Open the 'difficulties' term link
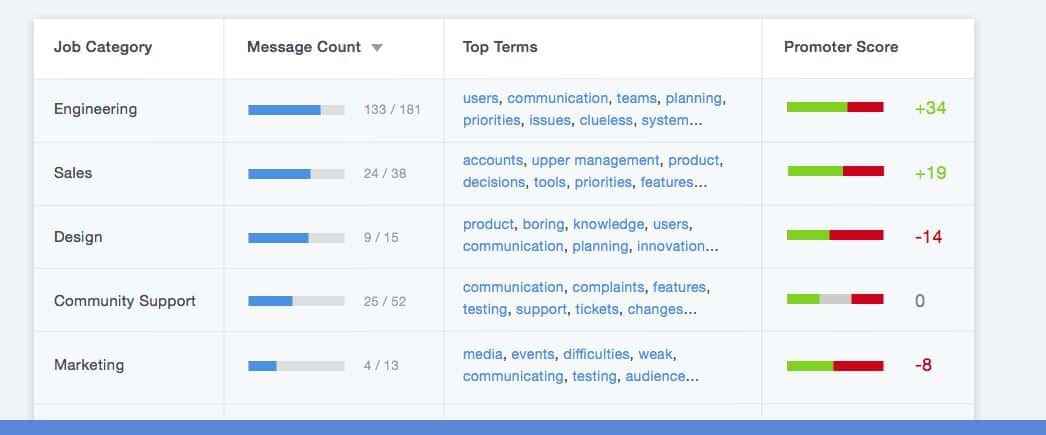 point(596,354)
